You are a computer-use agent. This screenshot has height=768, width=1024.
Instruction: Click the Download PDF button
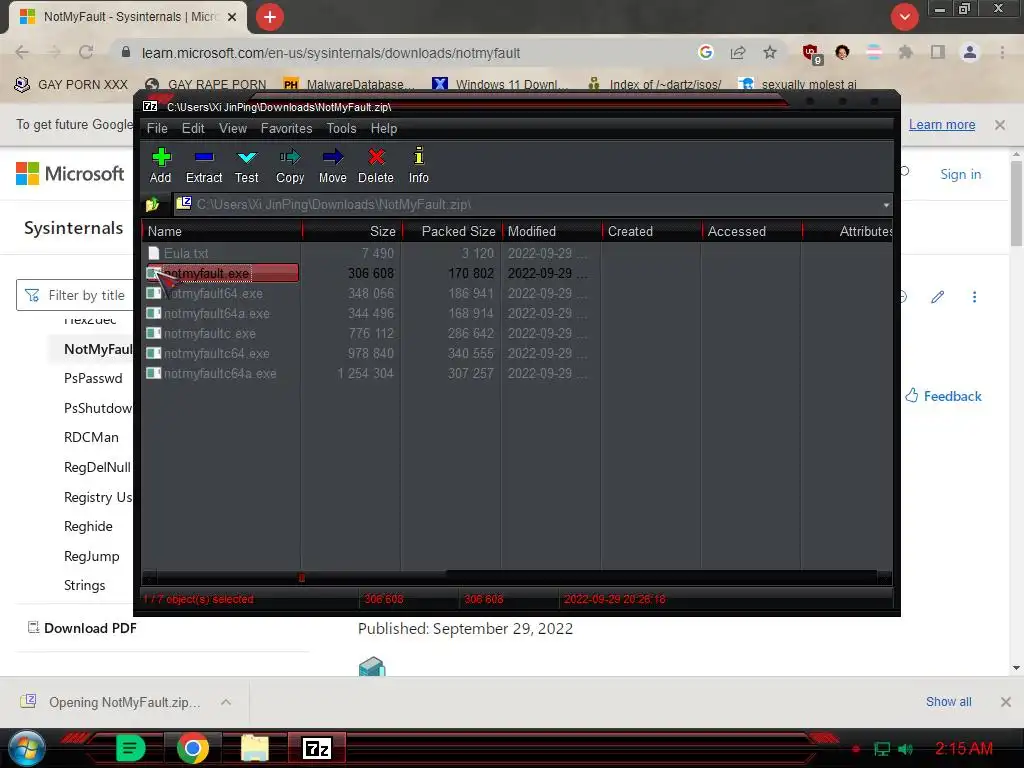coord(82,628)
